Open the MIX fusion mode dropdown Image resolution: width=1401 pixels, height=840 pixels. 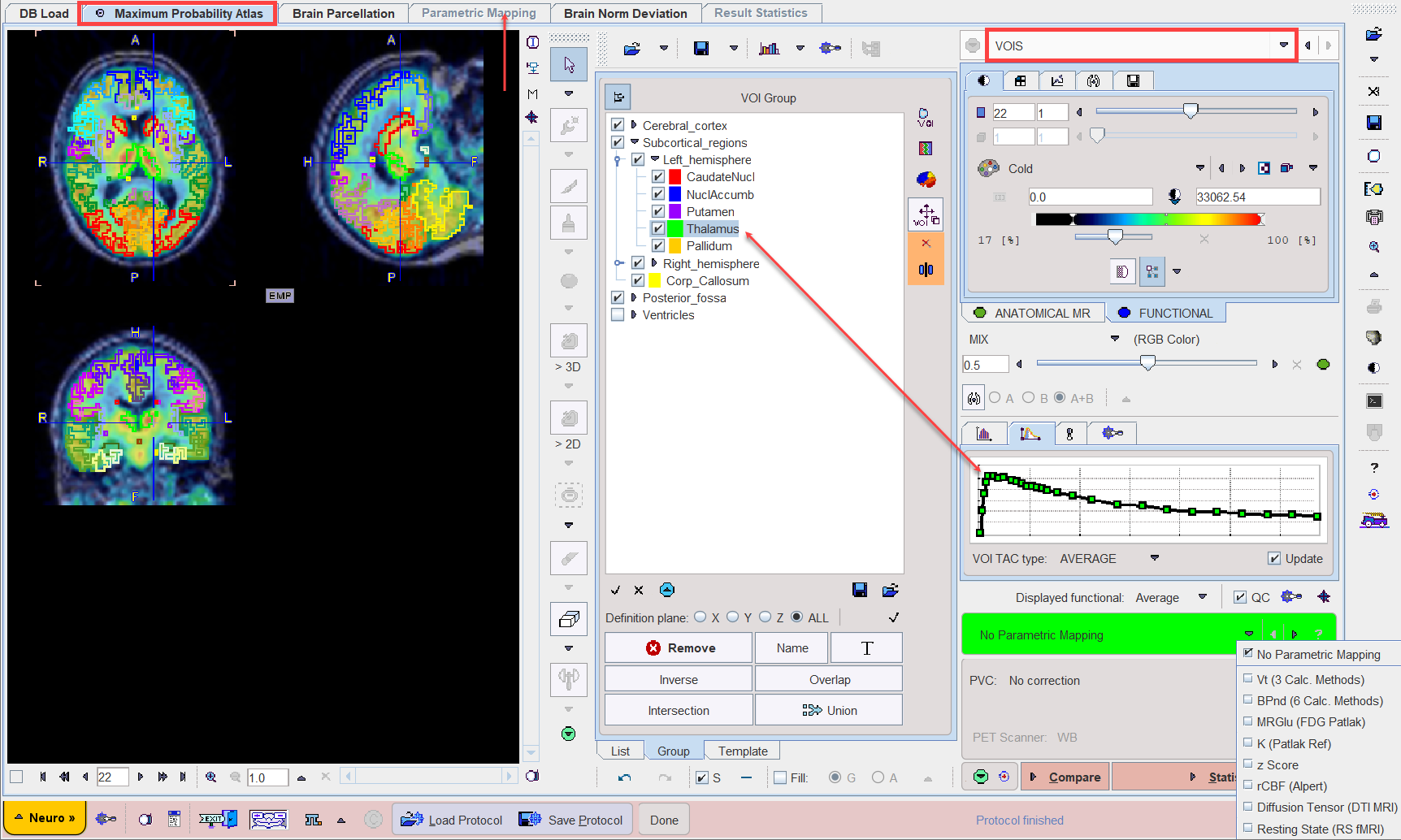coord(1115,339)
